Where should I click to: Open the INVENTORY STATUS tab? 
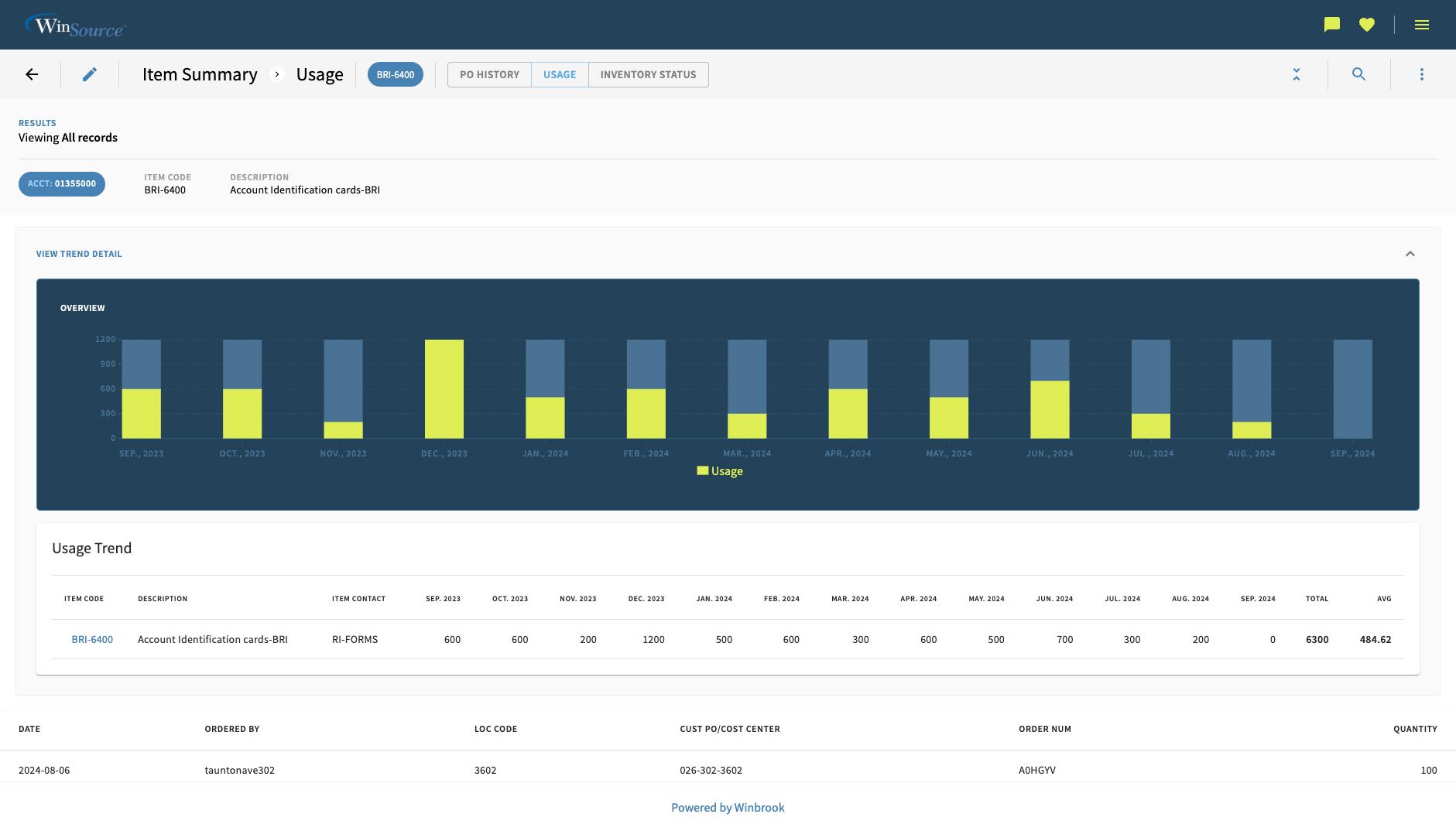pyautogui.click(x=648, y=74)
